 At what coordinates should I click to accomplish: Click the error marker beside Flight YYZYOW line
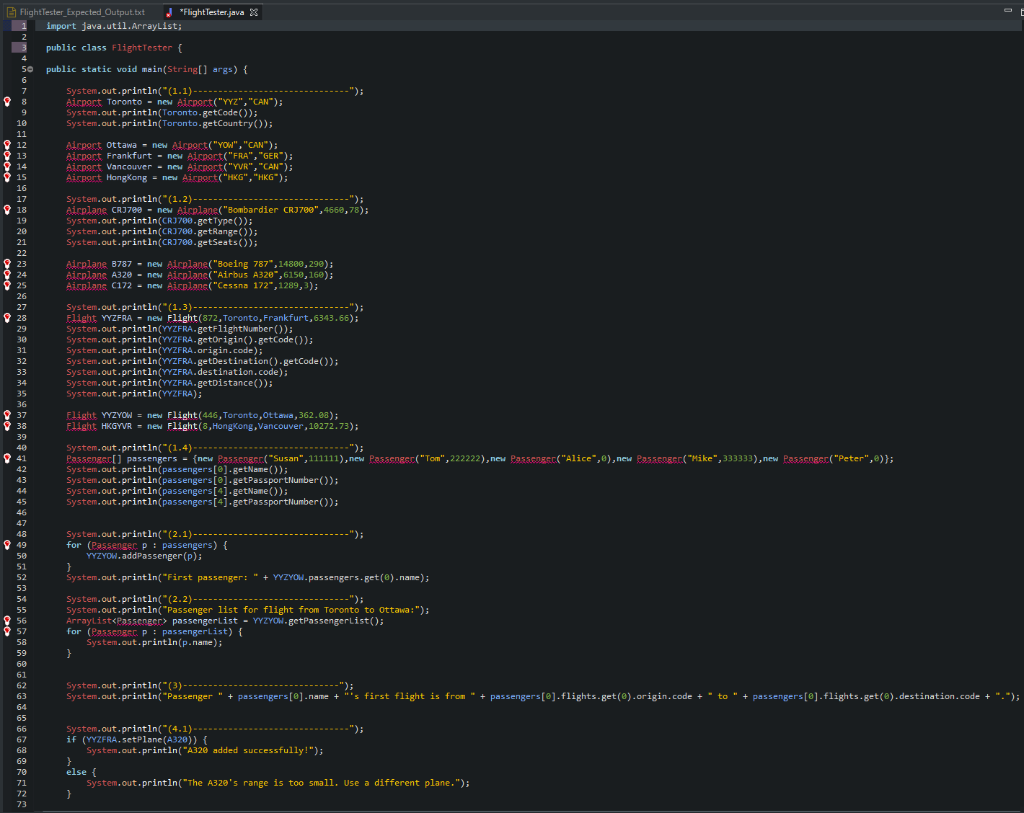[7, 415]
